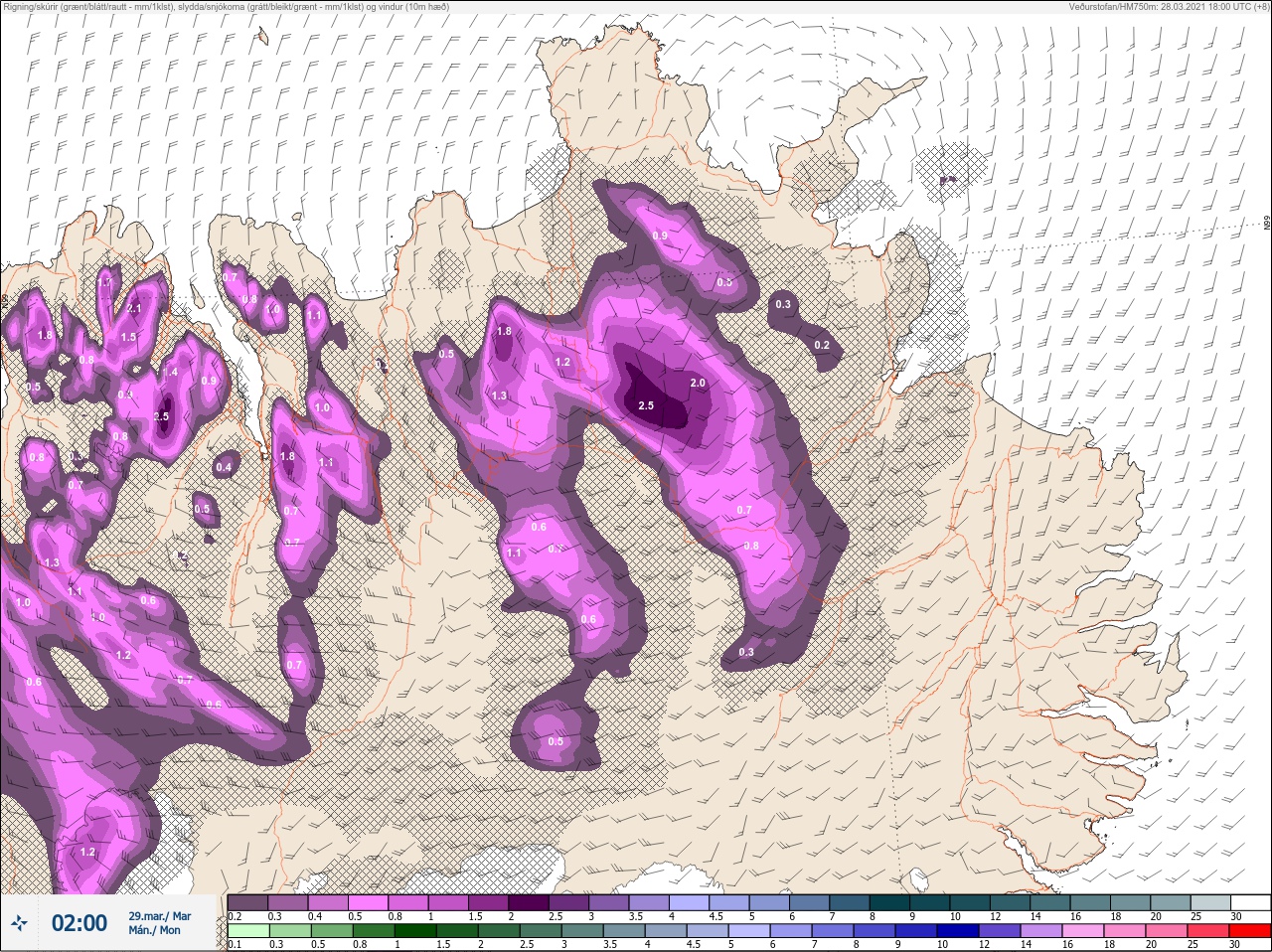The image size is (1272, 952).
Task: Click the '0.4' precipitation value on map
Action: (x=224, y=467)
